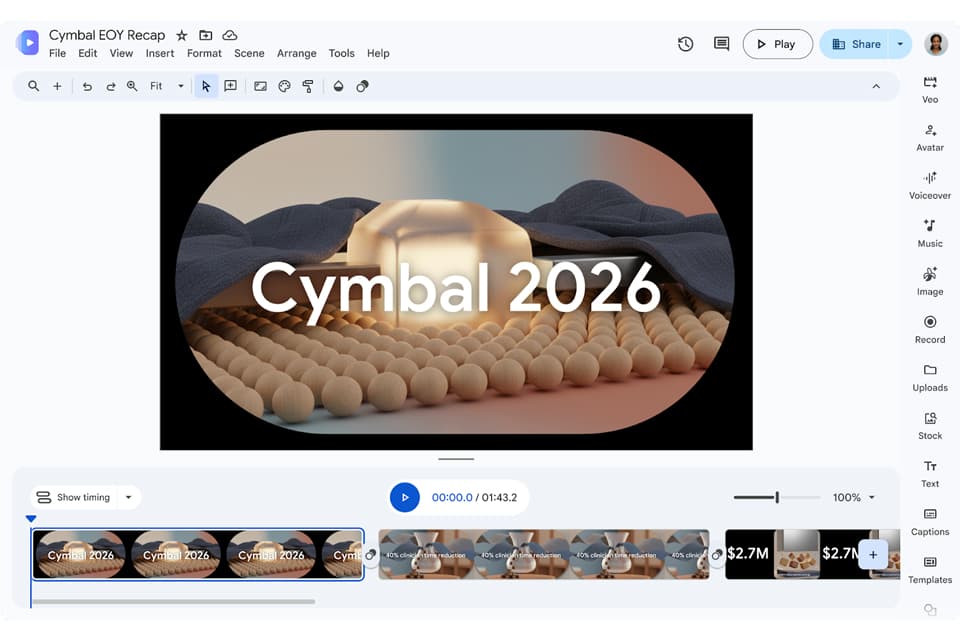
Task: Open the Captions sidebar tool
Action: 929,522
